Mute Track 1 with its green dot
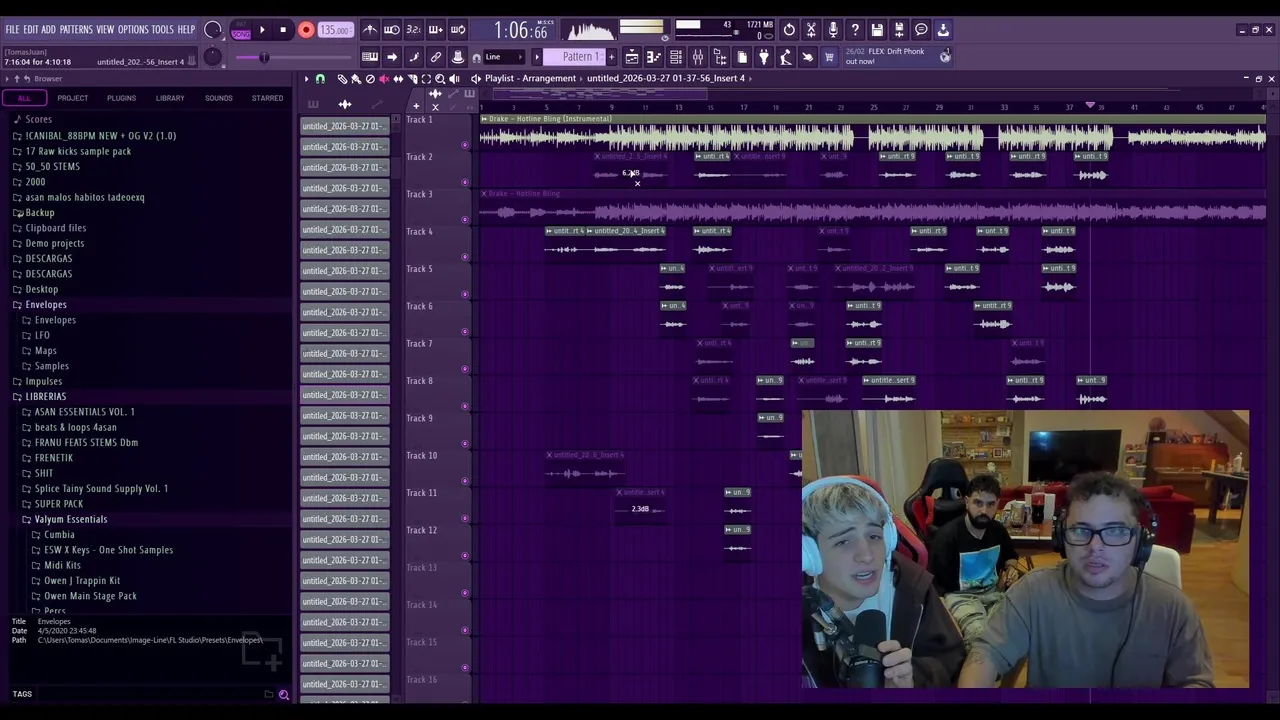The height and width of the screenshot is (720, 1280). [x=465, y=144]
